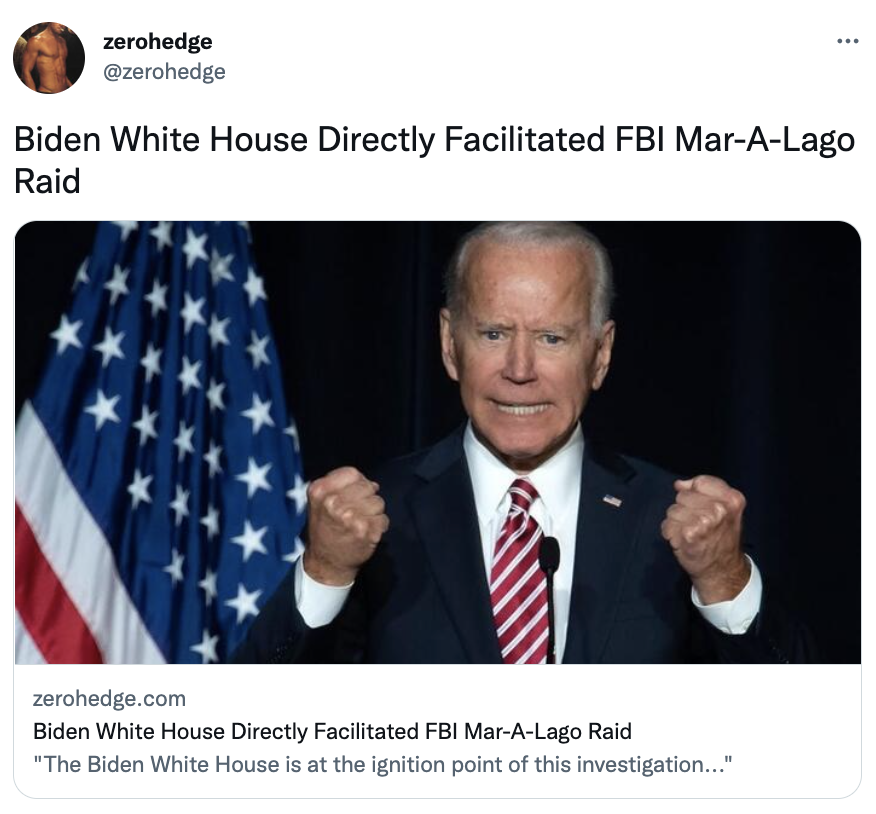The height and width of the screenshot is (814, 876).
Task: Click the zerohedge.com domain label
Action: (x=110, y=698)
